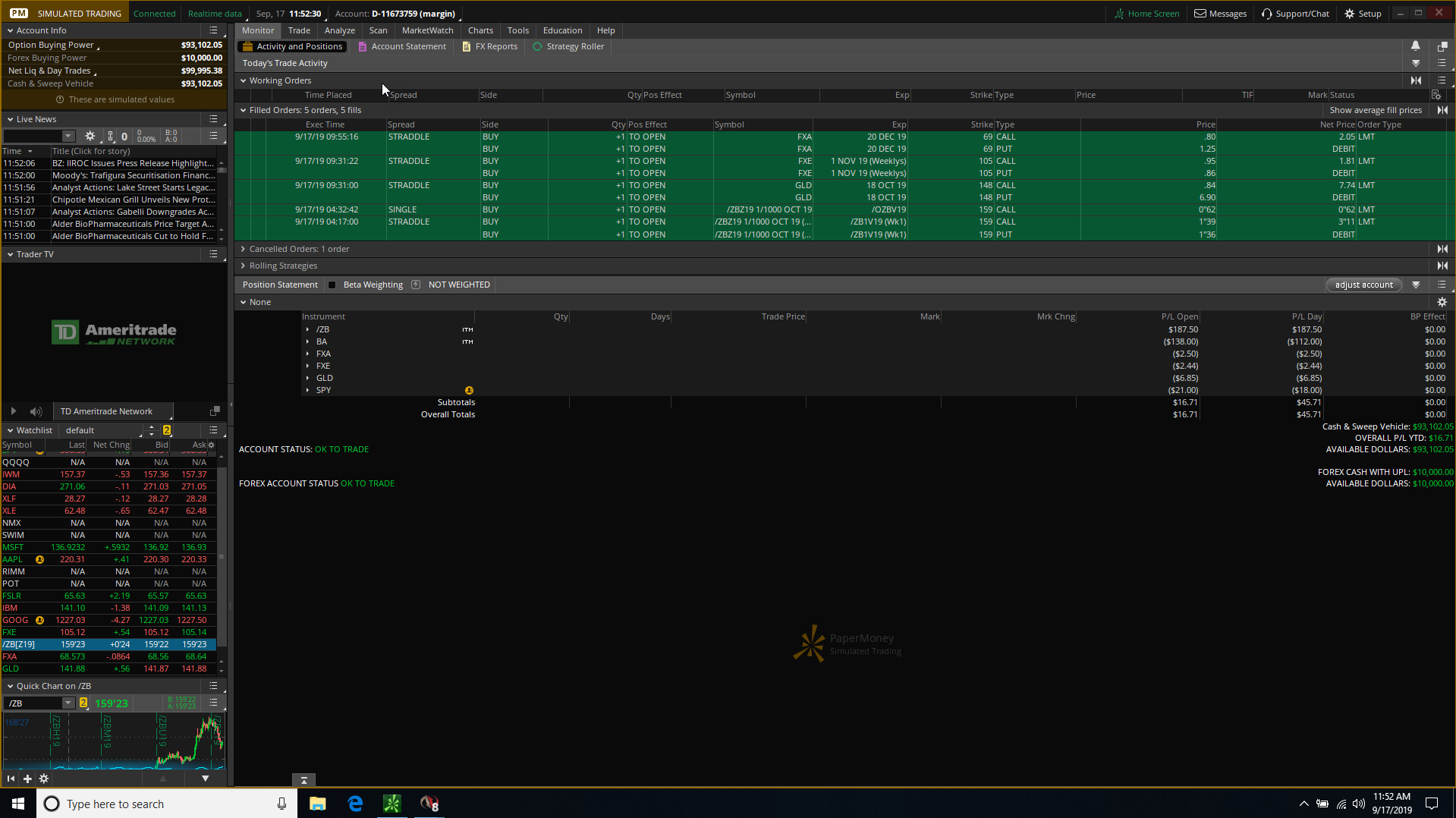Screen dimensions: 1456x818
Task: Open Today's Trade Activity menu icon
Action: point(1442,63)
